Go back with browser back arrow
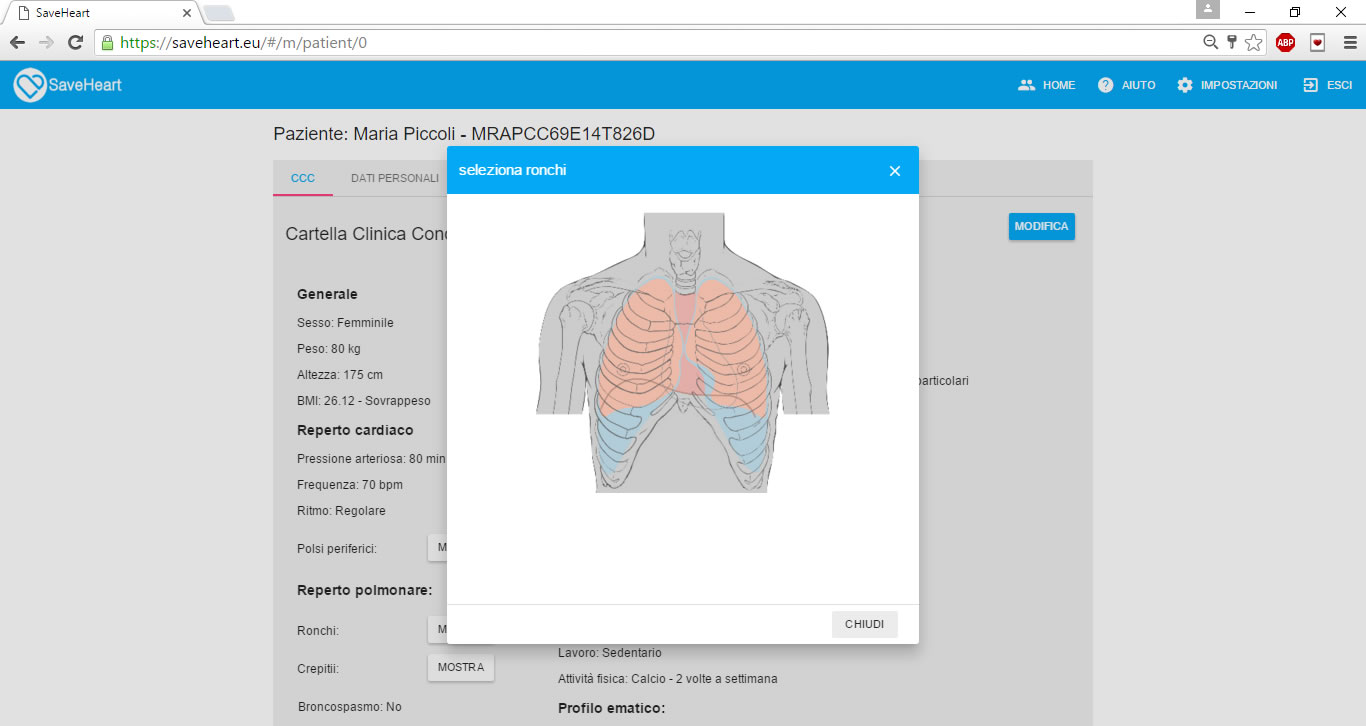Screen dimensions: 1366x726 [x=17, y=43]
